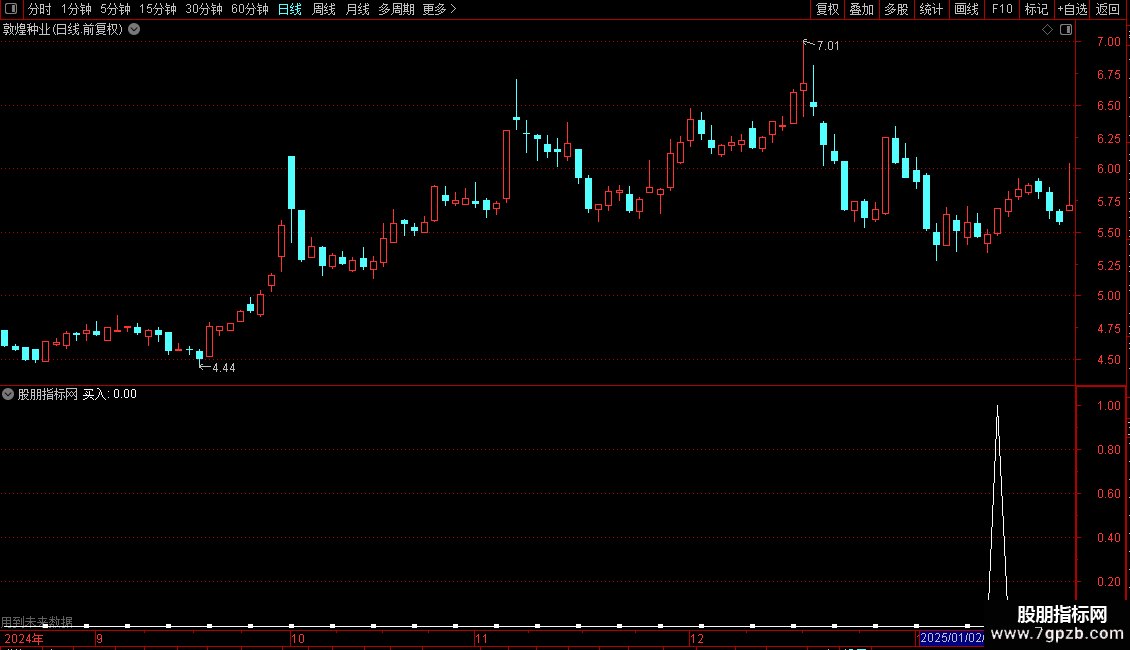
Task: Expand the 股朋指标网 indicator dropdown
Action: [8, 394]
